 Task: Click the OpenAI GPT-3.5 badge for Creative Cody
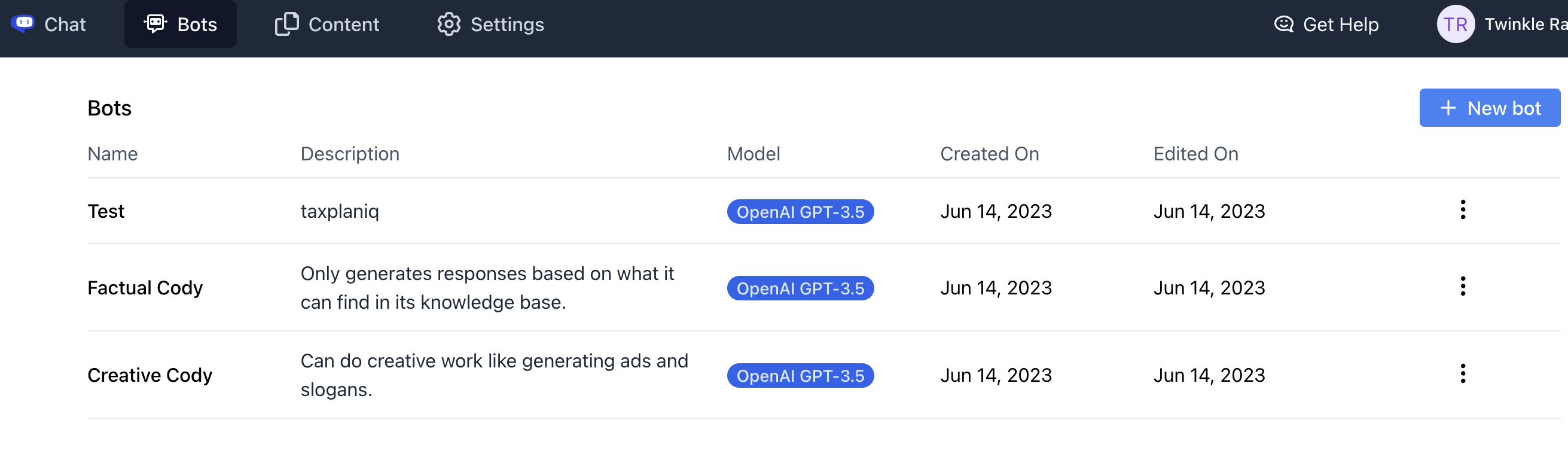coord(800,376)
